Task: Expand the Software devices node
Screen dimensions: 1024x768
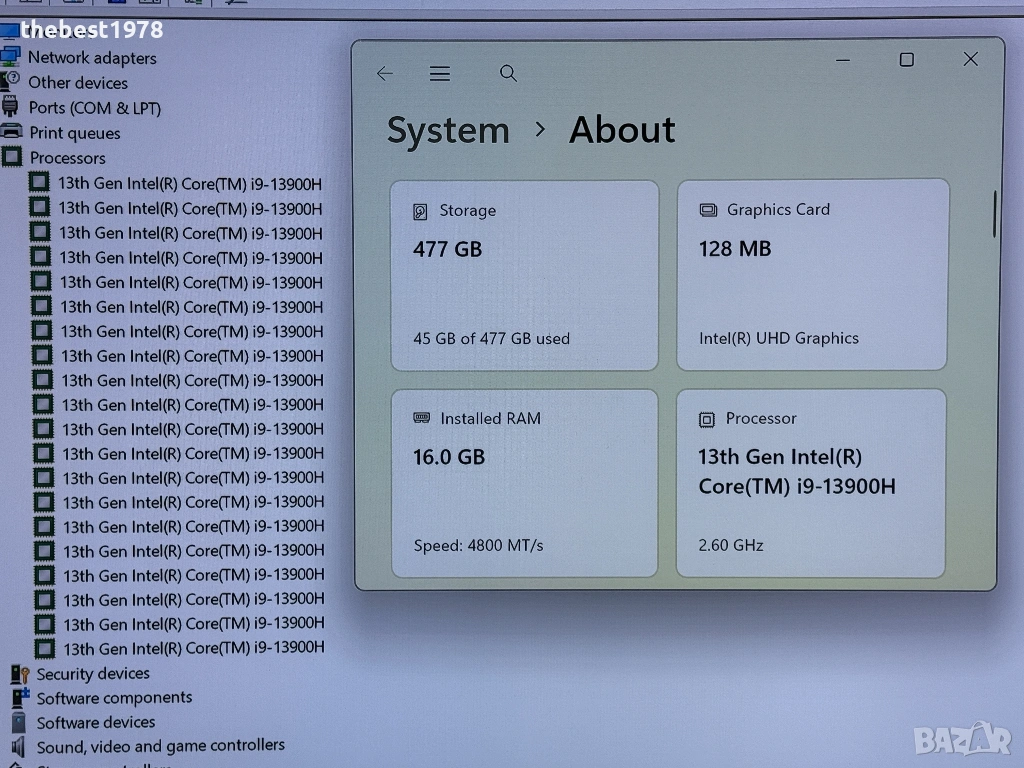Action: (x=96, y=723)
